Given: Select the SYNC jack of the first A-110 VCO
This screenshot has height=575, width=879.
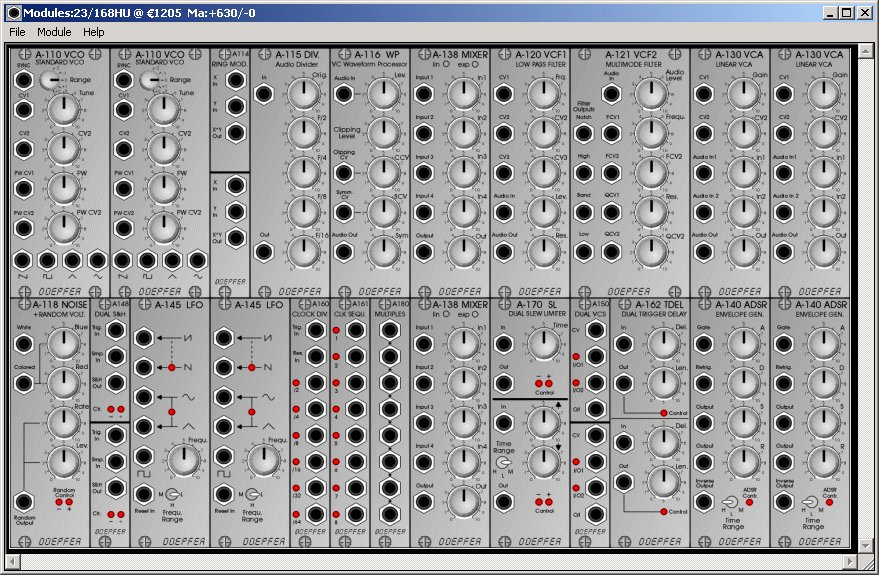Looking at the screenshot, I should coord(24,80).
